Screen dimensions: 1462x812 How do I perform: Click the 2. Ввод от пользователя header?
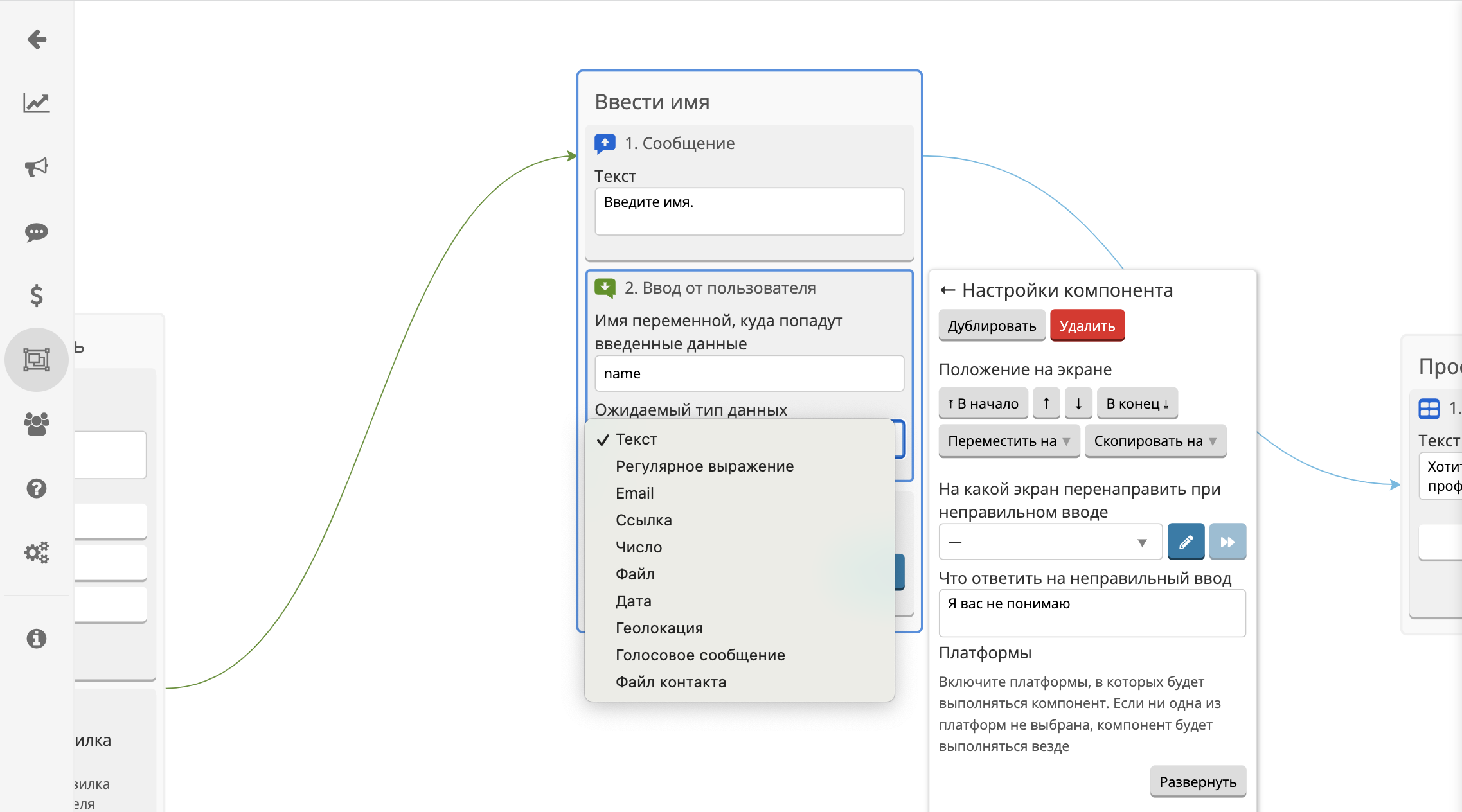pos(720,288)
